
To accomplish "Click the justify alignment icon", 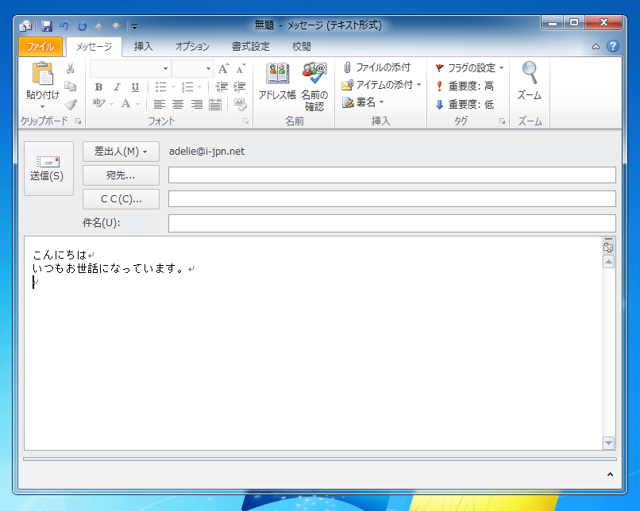I will 215,104.
